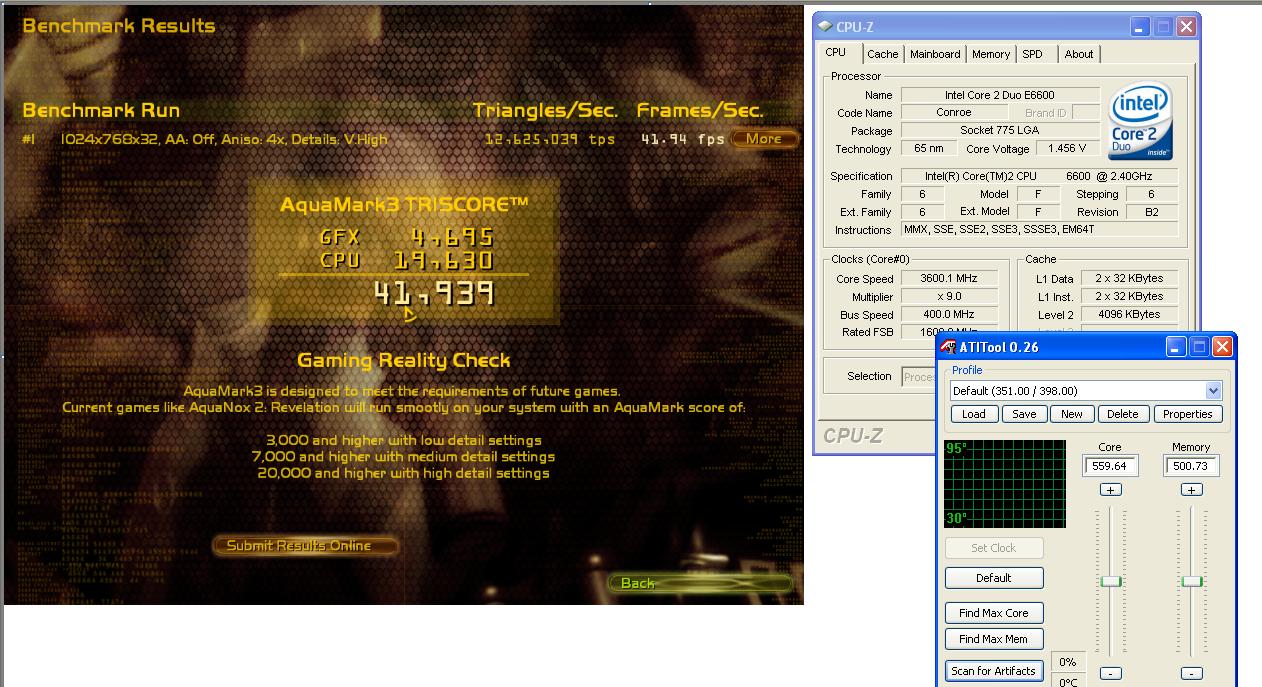
Task: Close the CPU-Z window
Action: [1186, 27]
